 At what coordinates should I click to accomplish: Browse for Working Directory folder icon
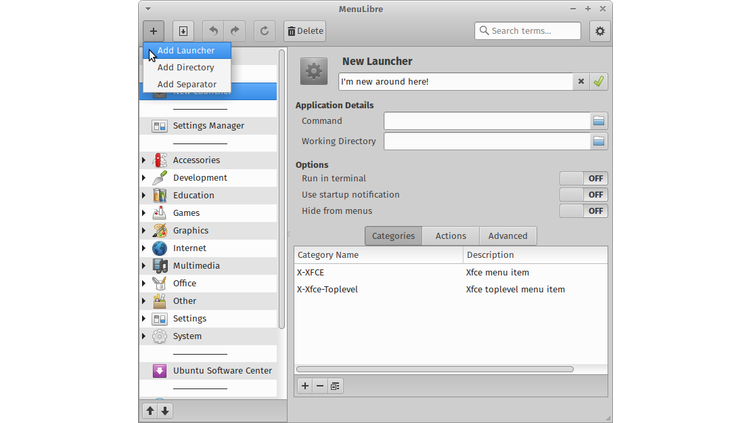tap(598, 141)
